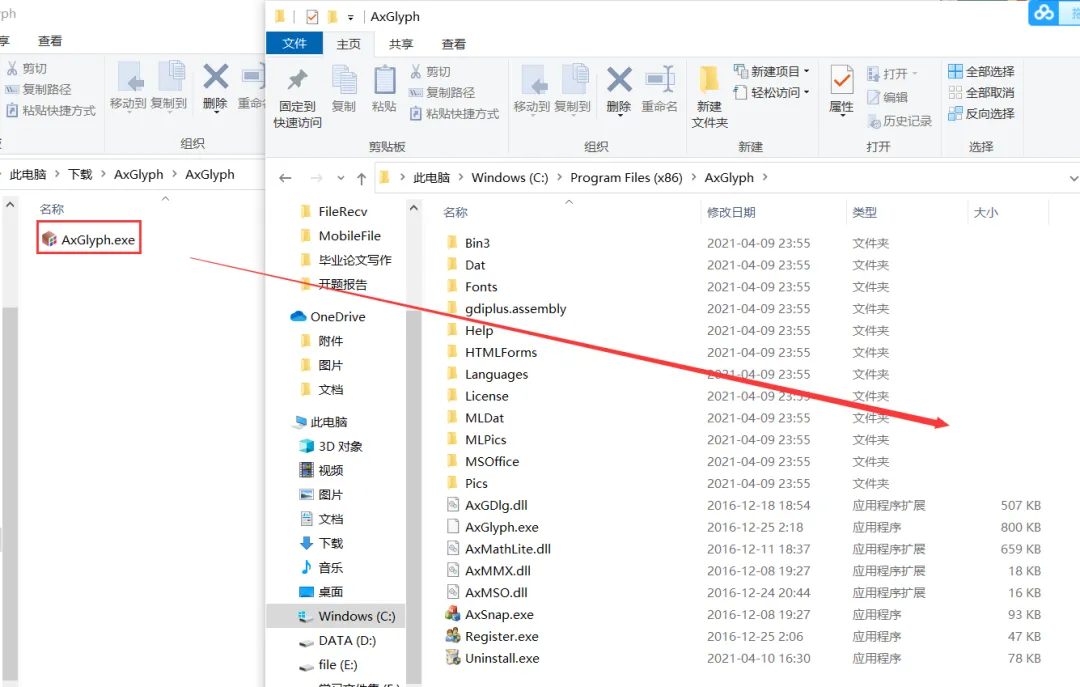Screen dimensions: 1080x687
Task: Select Uninstall.exe in file list
Action: click(492, 658)
